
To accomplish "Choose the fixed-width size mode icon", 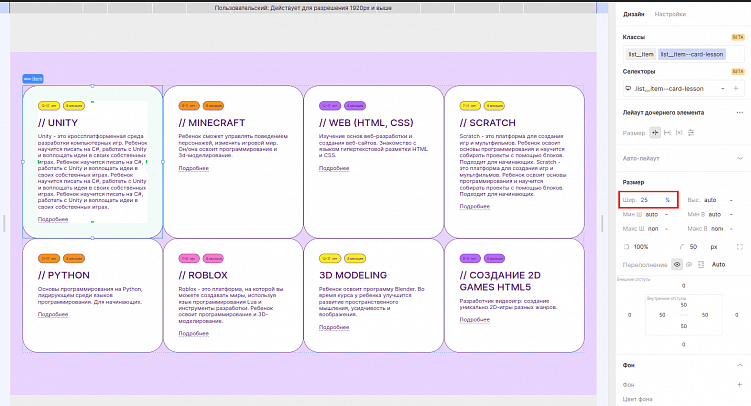I will (667, 133).
